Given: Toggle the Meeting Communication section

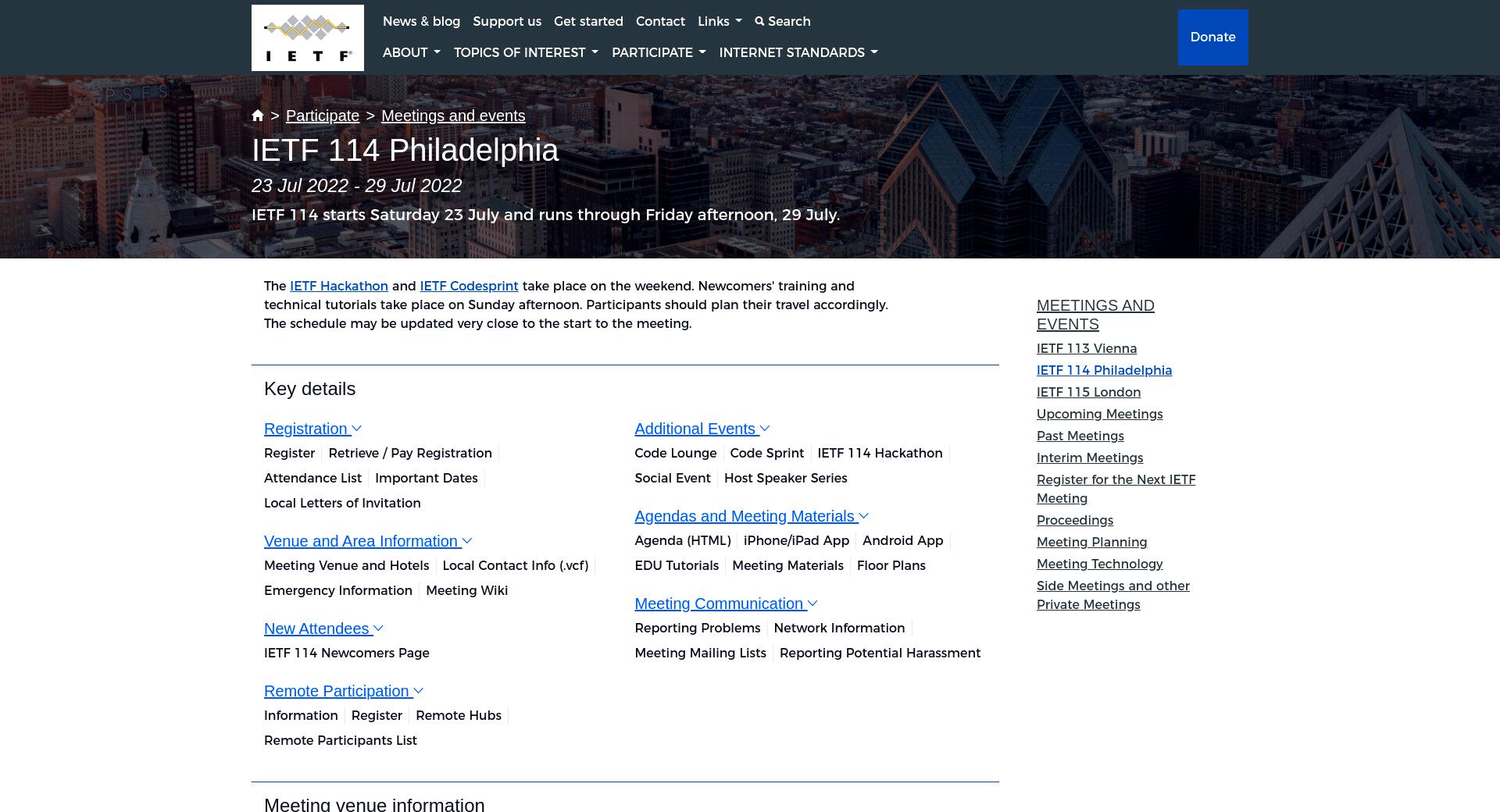Looking at the screenshot, I should click(726, 604).
